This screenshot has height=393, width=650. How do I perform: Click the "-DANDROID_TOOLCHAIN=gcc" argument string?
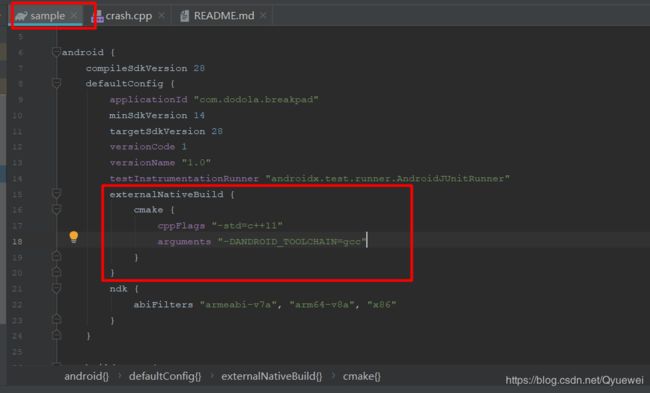tap(292, 241)
